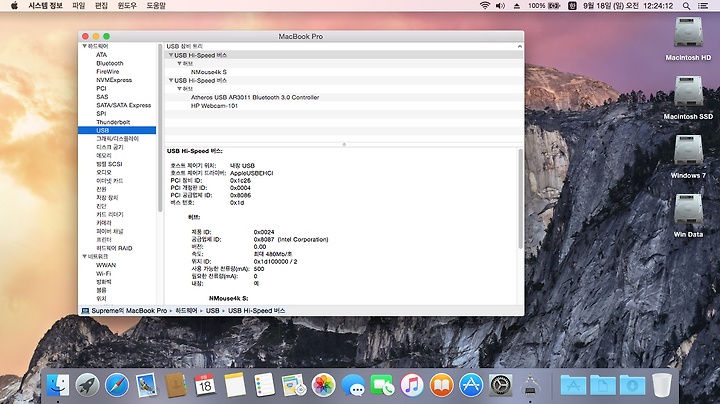Click eject icon in menu bar
Image resolution: width=720 pixels, height=404 pixels.
coord(517,6)
